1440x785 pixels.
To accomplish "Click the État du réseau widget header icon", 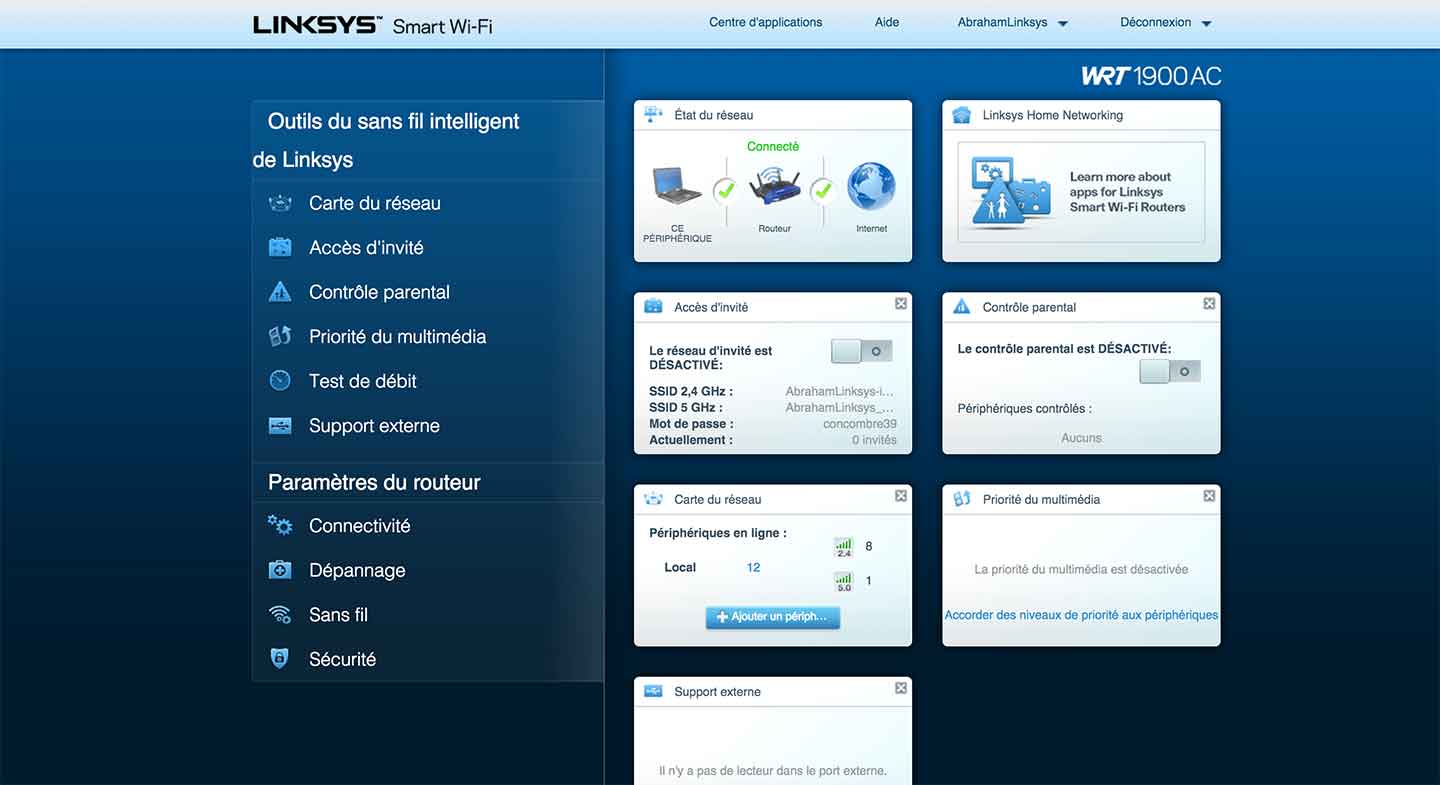I will tap(653, 115).
